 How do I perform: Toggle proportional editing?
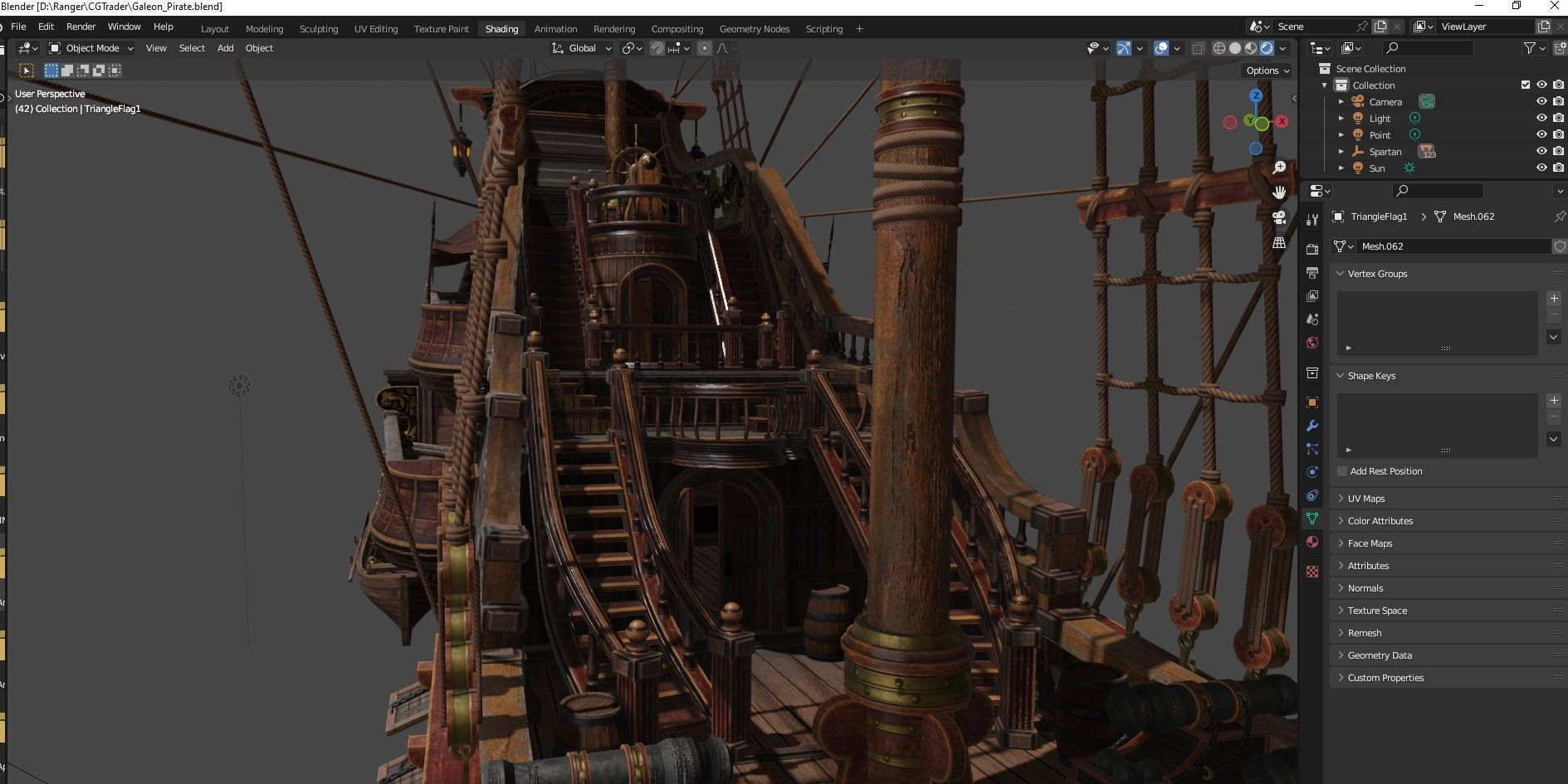click(705, 48)
